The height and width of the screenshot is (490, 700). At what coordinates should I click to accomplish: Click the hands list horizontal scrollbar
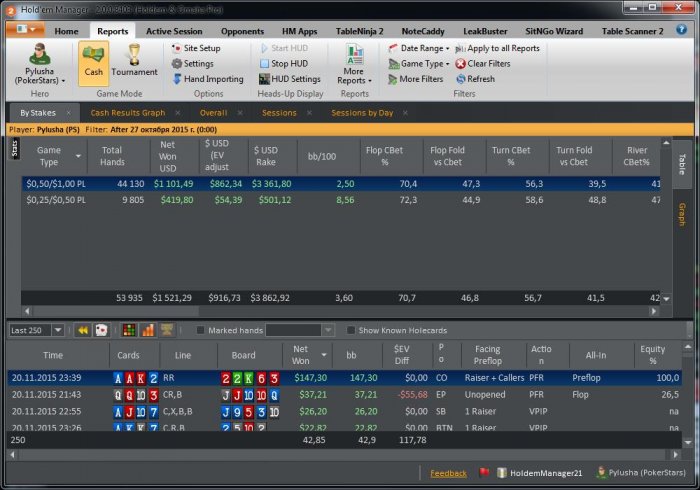344,455
